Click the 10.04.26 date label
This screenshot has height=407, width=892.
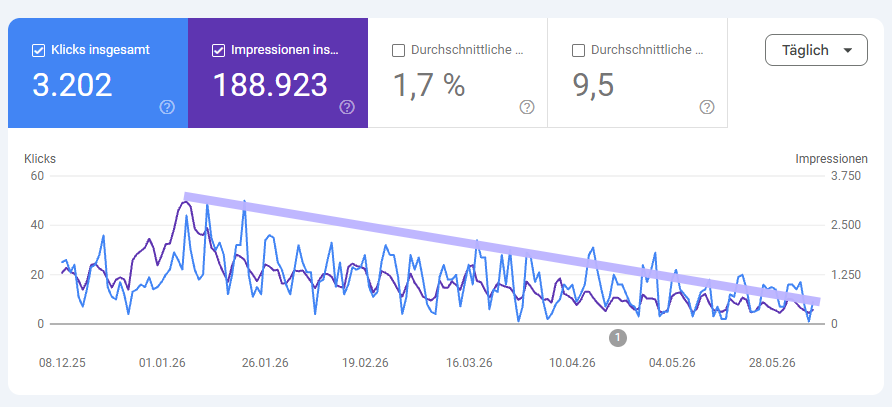pos(571,363)
